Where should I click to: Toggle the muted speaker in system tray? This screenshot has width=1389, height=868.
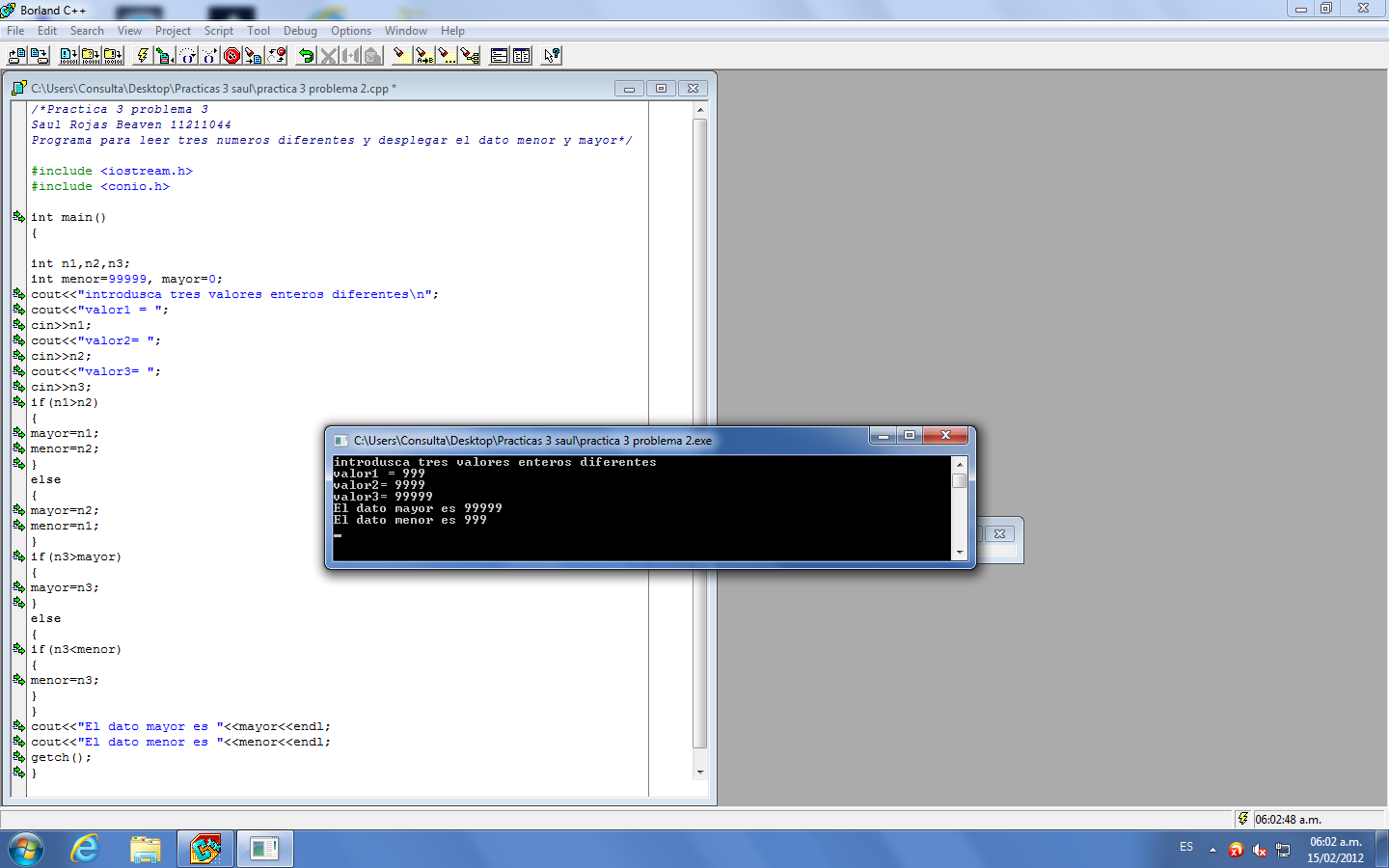(x=1258, y=852)
